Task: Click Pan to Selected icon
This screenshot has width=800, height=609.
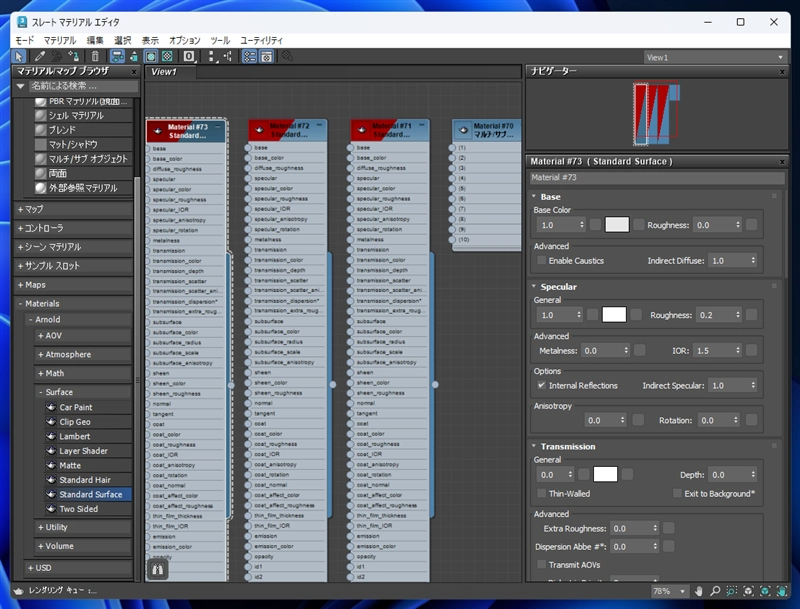Action: point(782,591)
